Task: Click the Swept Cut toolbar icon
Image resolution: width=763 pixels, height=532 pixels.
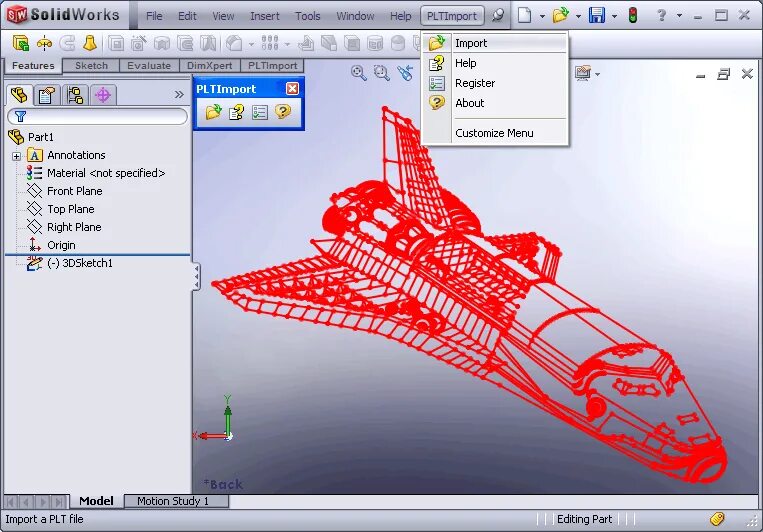Action: point(185,44)
